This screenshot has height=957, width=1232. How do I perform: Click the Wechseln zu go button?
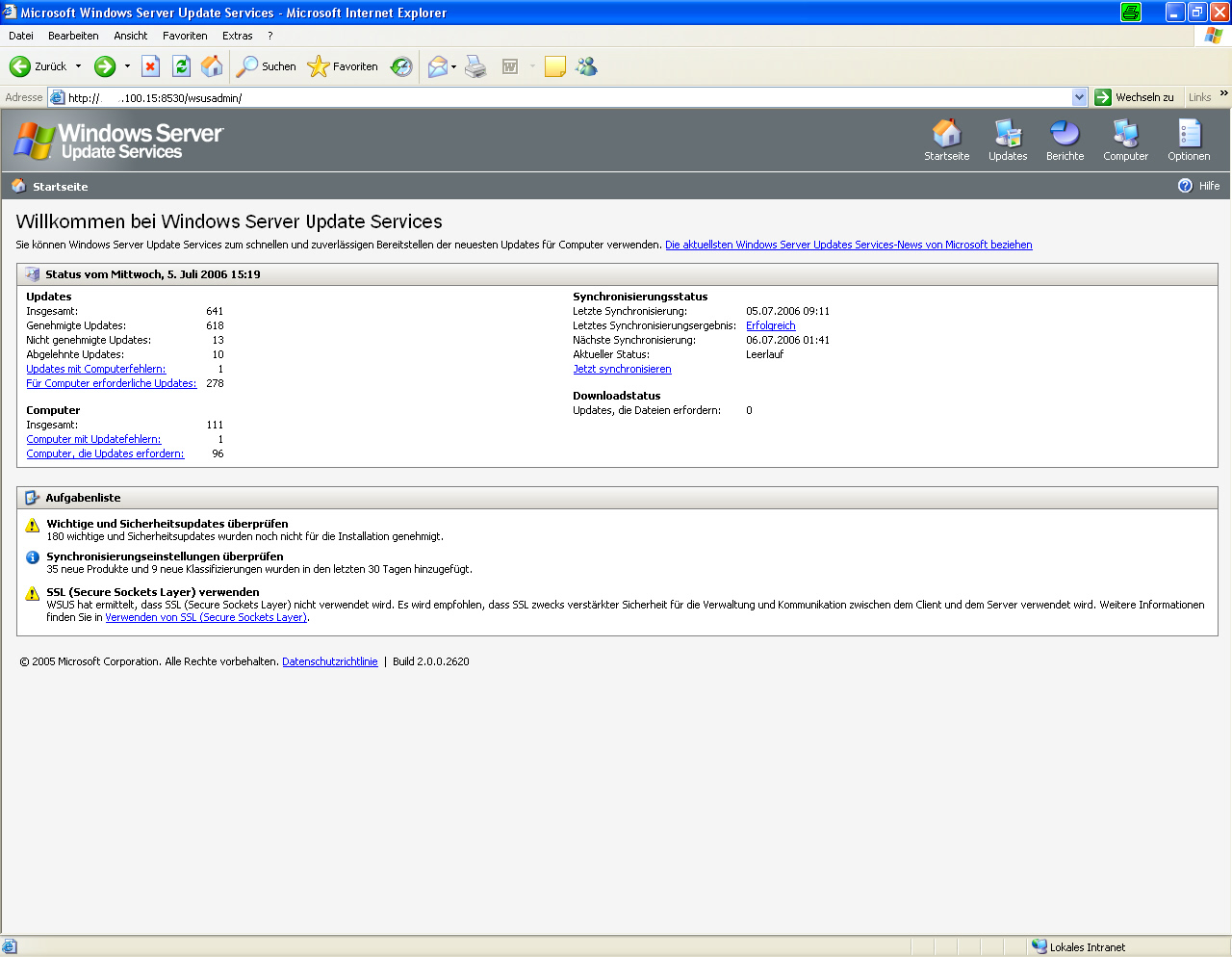tap(1135, 97)
